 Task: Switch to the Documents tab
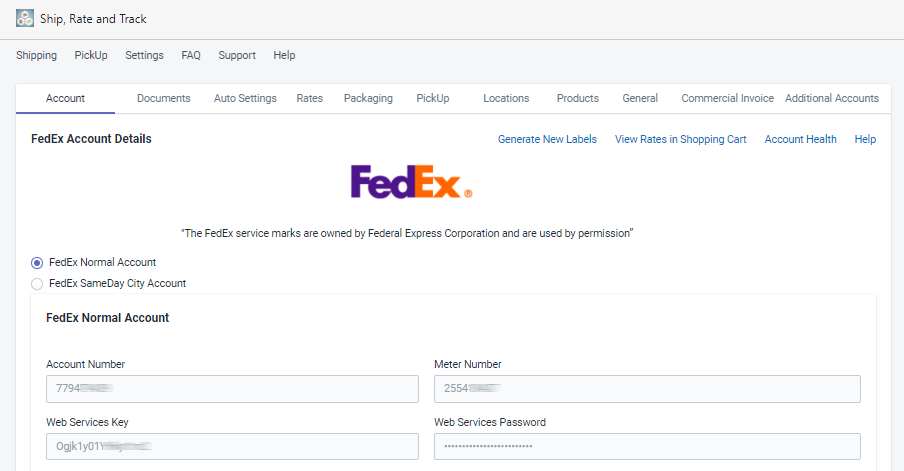point(164,99)
